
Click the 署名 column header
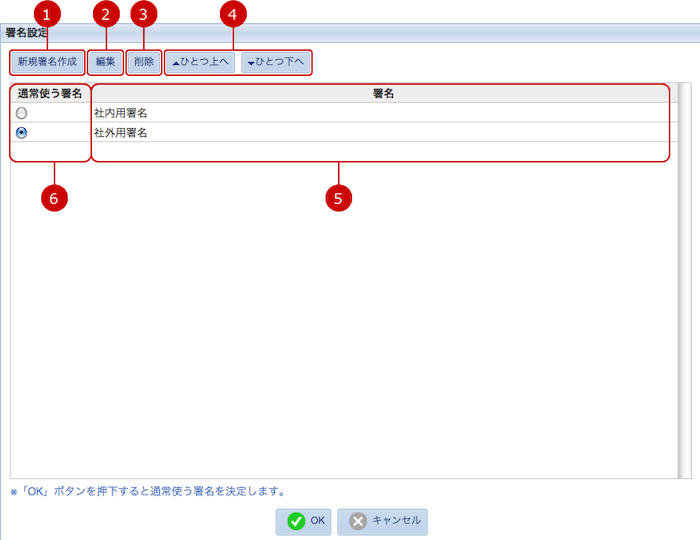click(381, 93)
